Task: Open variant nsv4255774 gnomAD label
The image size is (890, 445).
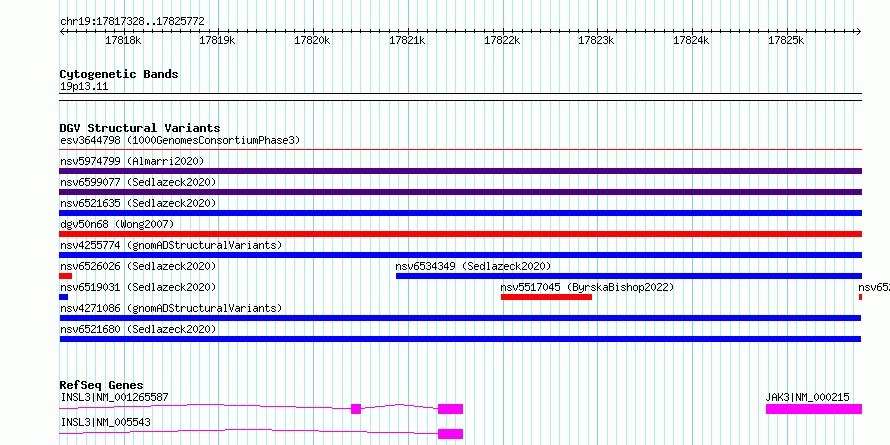Action: (171, 245)
